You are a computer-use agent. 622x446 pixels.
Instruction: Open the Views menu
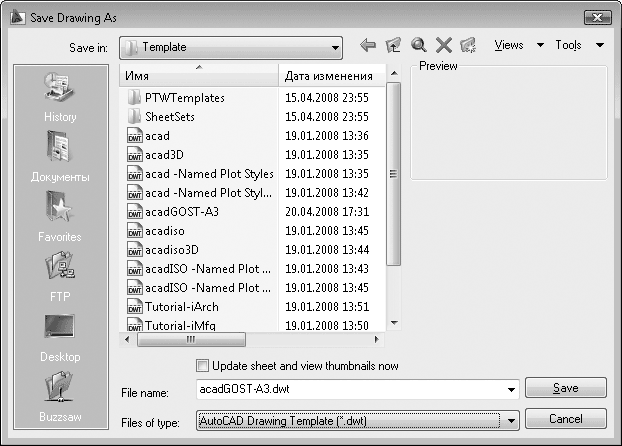pyautogui.click(x=516, y=46)
